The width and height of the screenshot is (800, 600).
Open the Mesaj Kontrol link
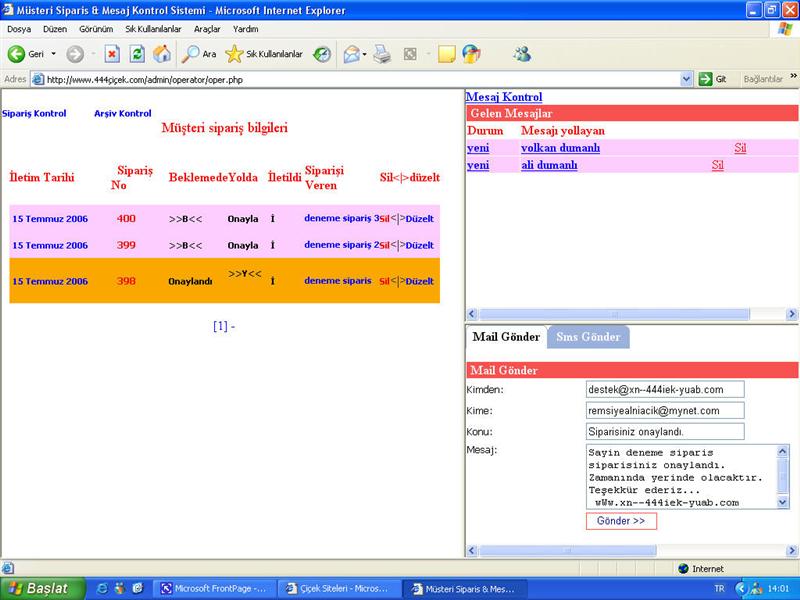click(504, 97)
